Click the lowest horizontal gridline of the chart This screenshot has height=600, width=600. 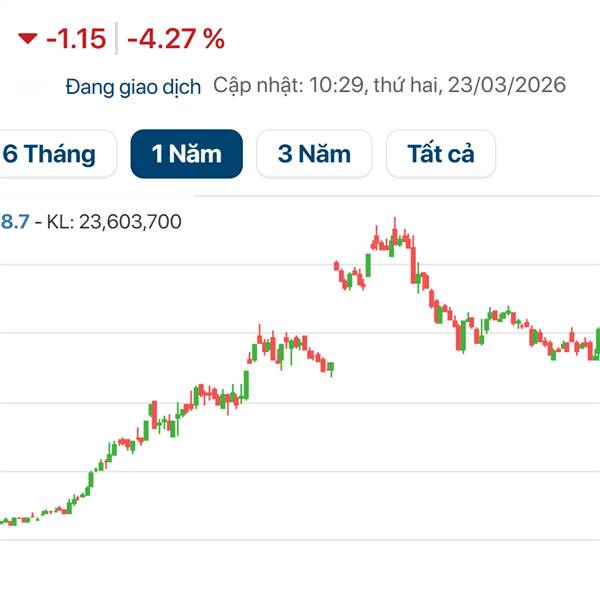300,540
